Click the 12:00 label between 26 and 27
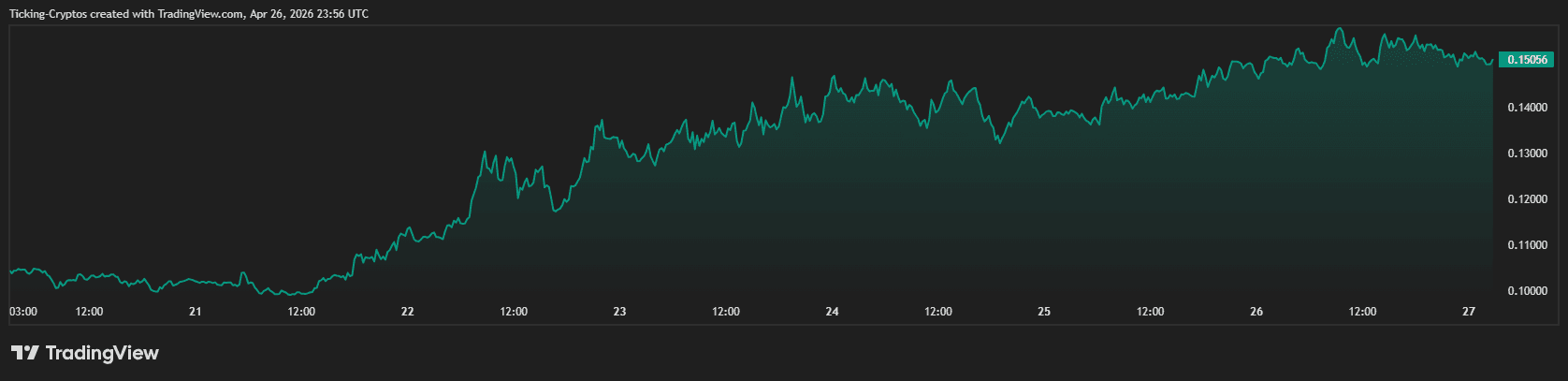Image resolution: width=1568 pixels, height=381 pixels. pyautogui.click(x=1362, y=312)
